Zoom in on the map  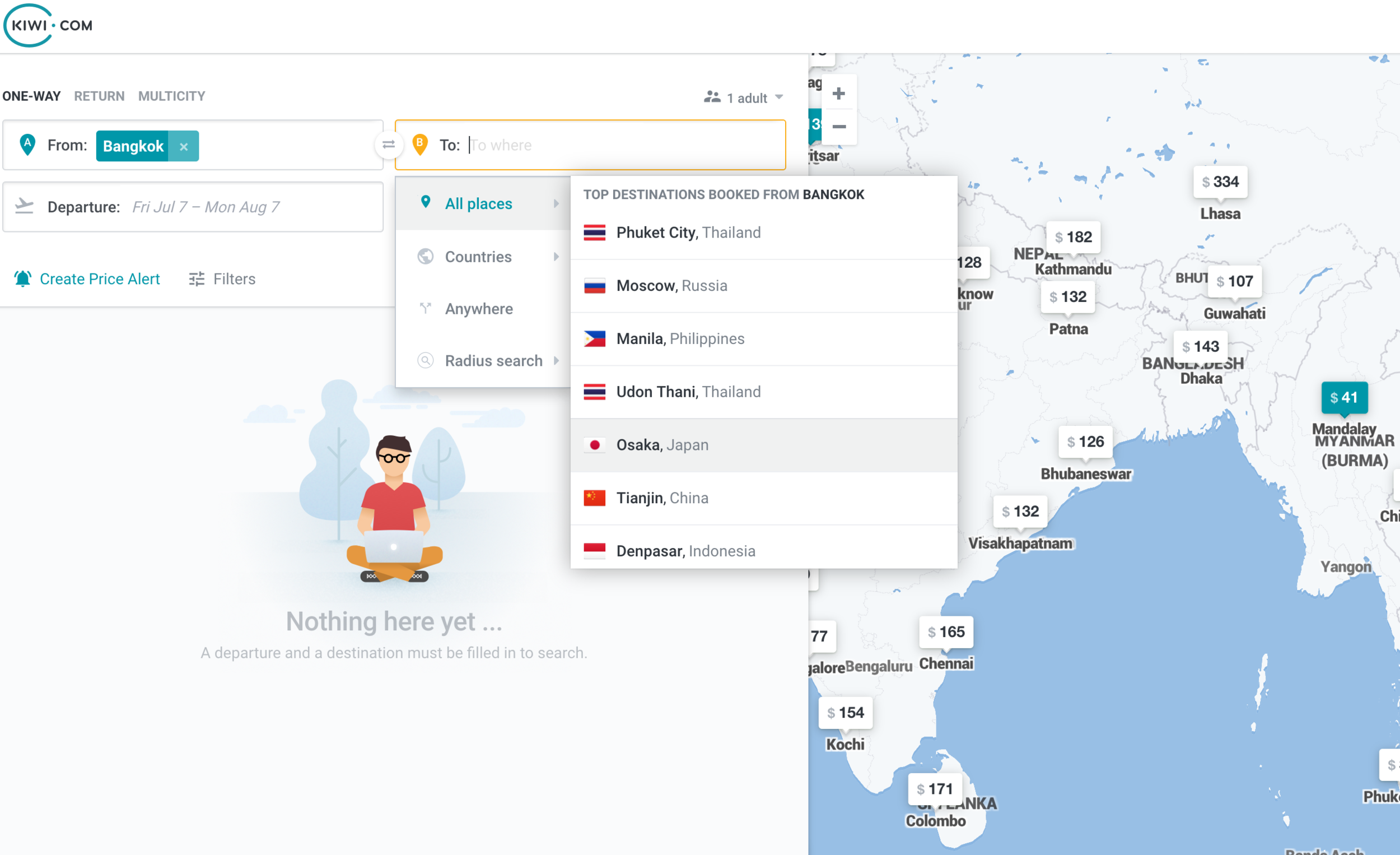(839, 93)
